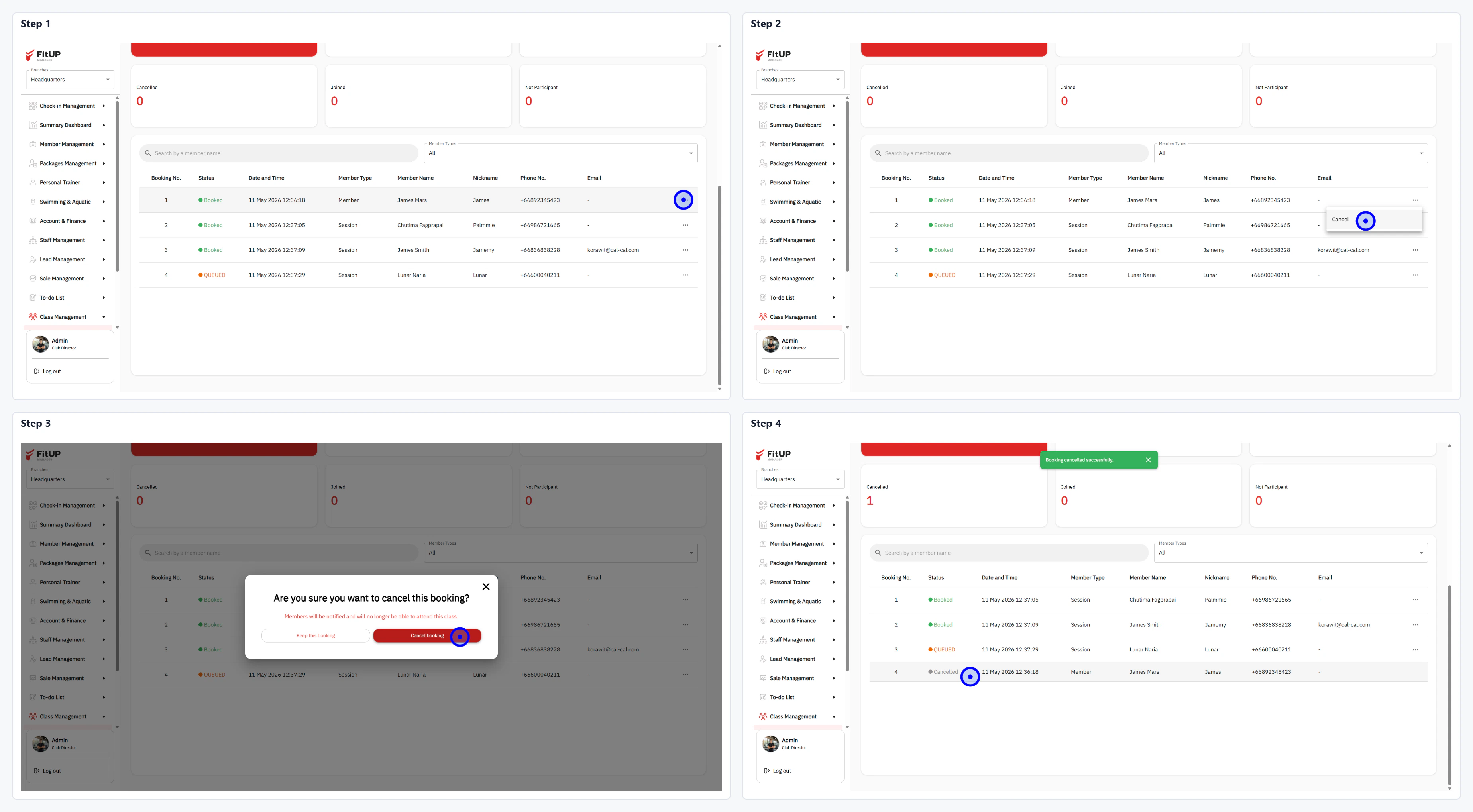
Task: Open three-dot menu for James Mars in Step 2
Action: [x=1415, y=200]
